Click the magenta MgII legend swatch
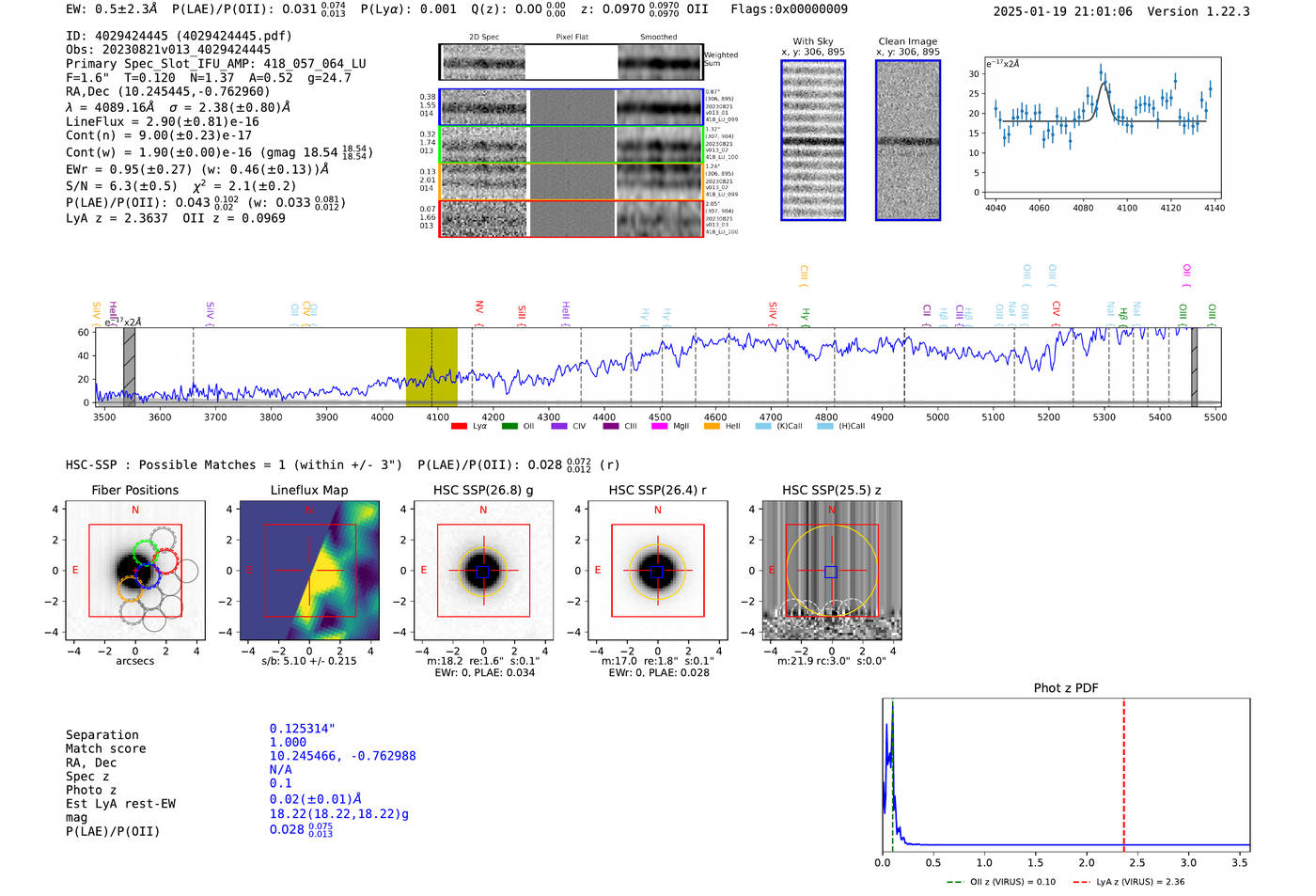Image resolution: width=1316 pixels, height=896 pixels. [660, 426]
